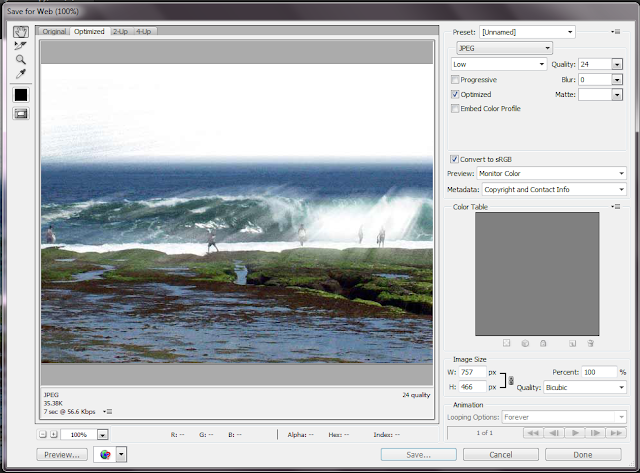Viewport: 640px width, 473px height.
Task: Click the empty gray Color Table area
Action: [x=537, y=274]
